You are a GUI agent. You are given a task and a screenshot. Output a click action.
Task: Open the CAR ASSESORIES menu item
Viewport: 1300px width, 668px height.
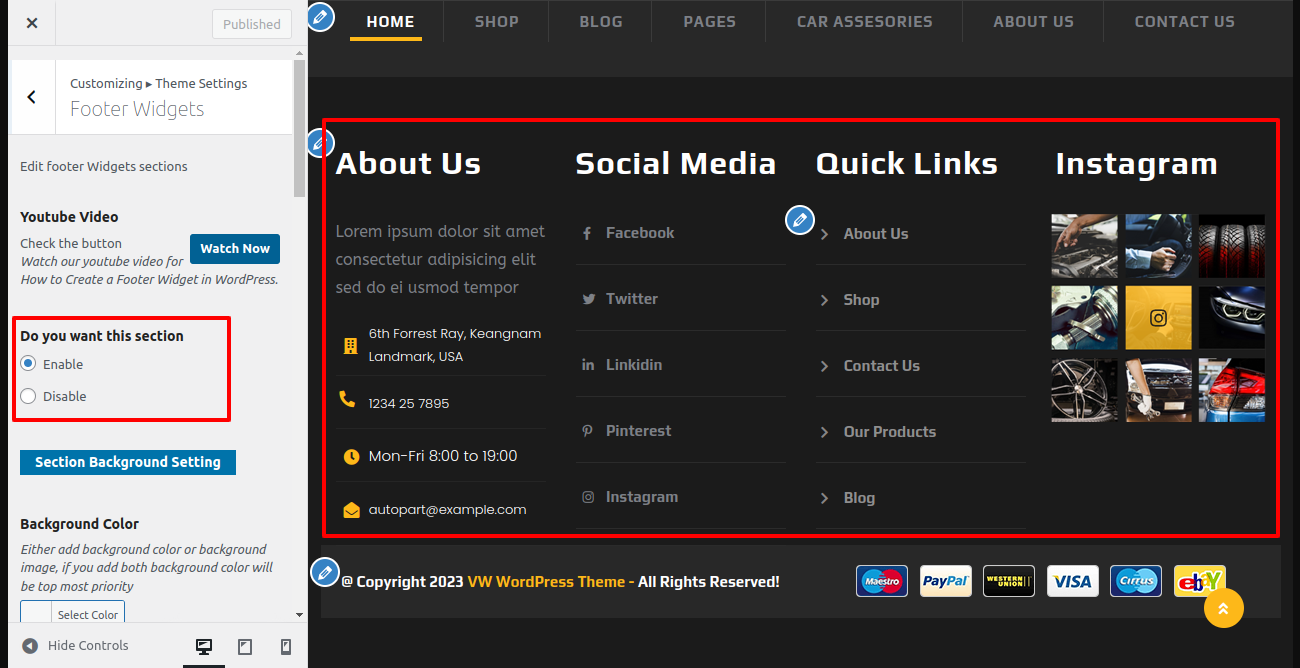click(x=864, y=21)
